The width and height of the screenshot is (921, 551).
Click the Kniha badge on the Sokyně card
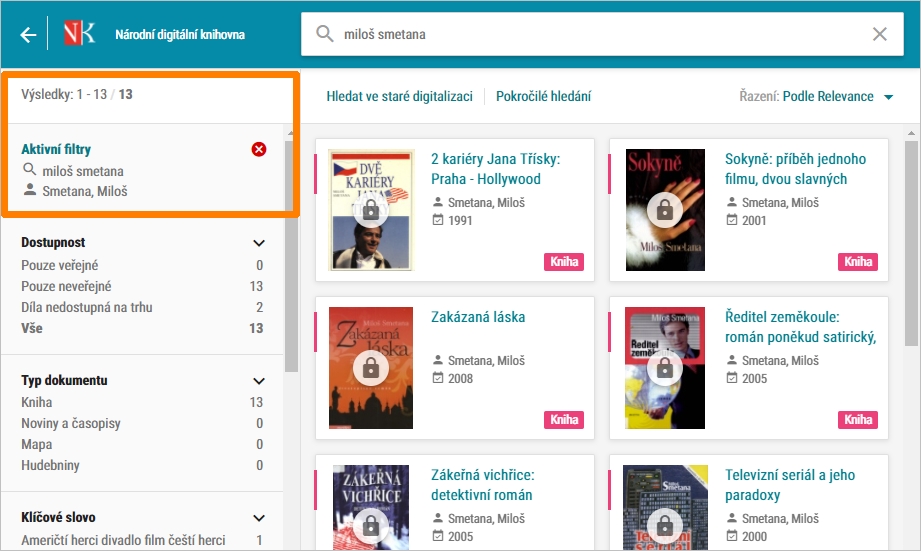[x=858, y=261]
